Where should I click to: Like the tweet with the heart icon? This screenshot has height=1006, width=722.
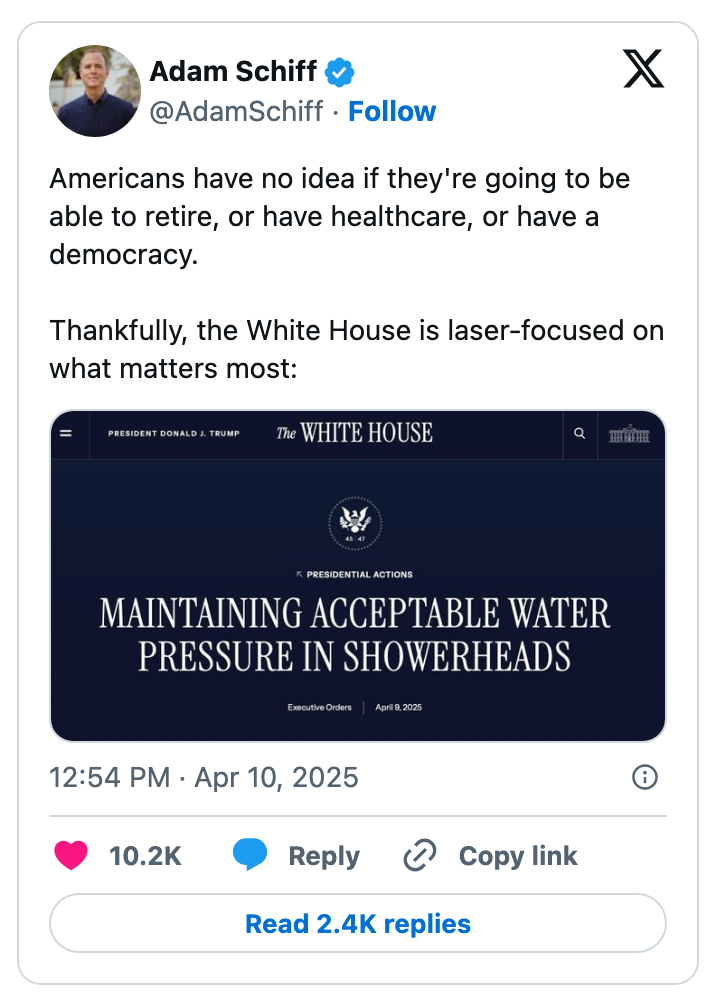point(71,855)
